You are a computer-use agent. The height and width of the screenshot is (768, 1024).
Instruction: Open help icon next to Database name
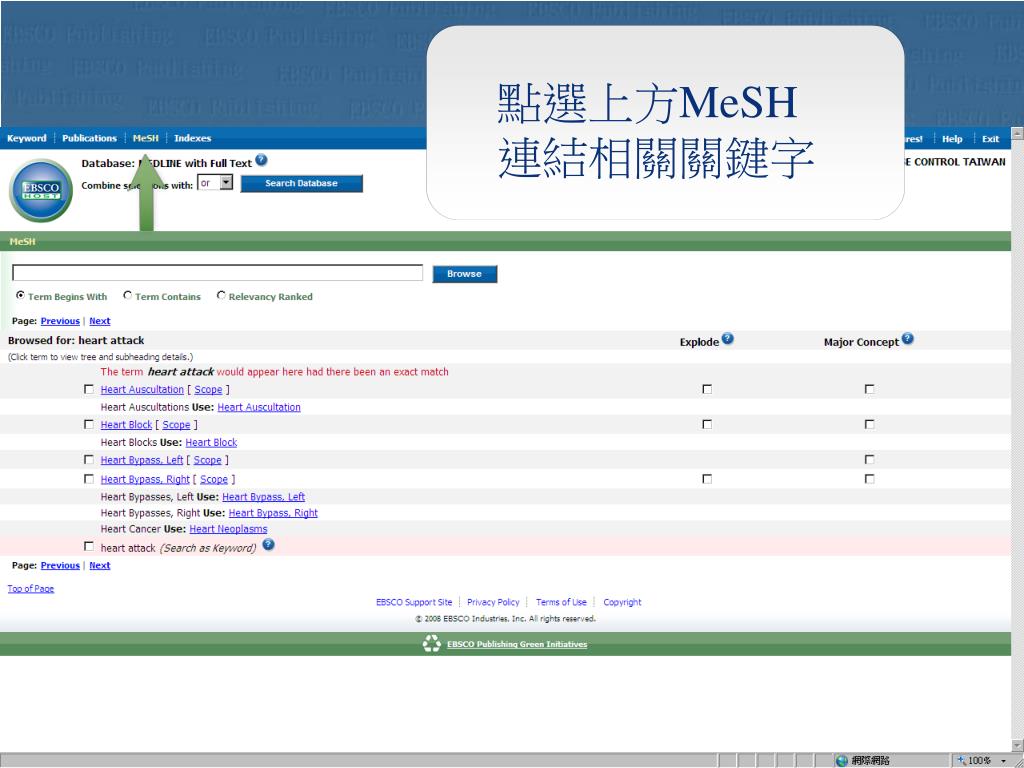point(261,160)
